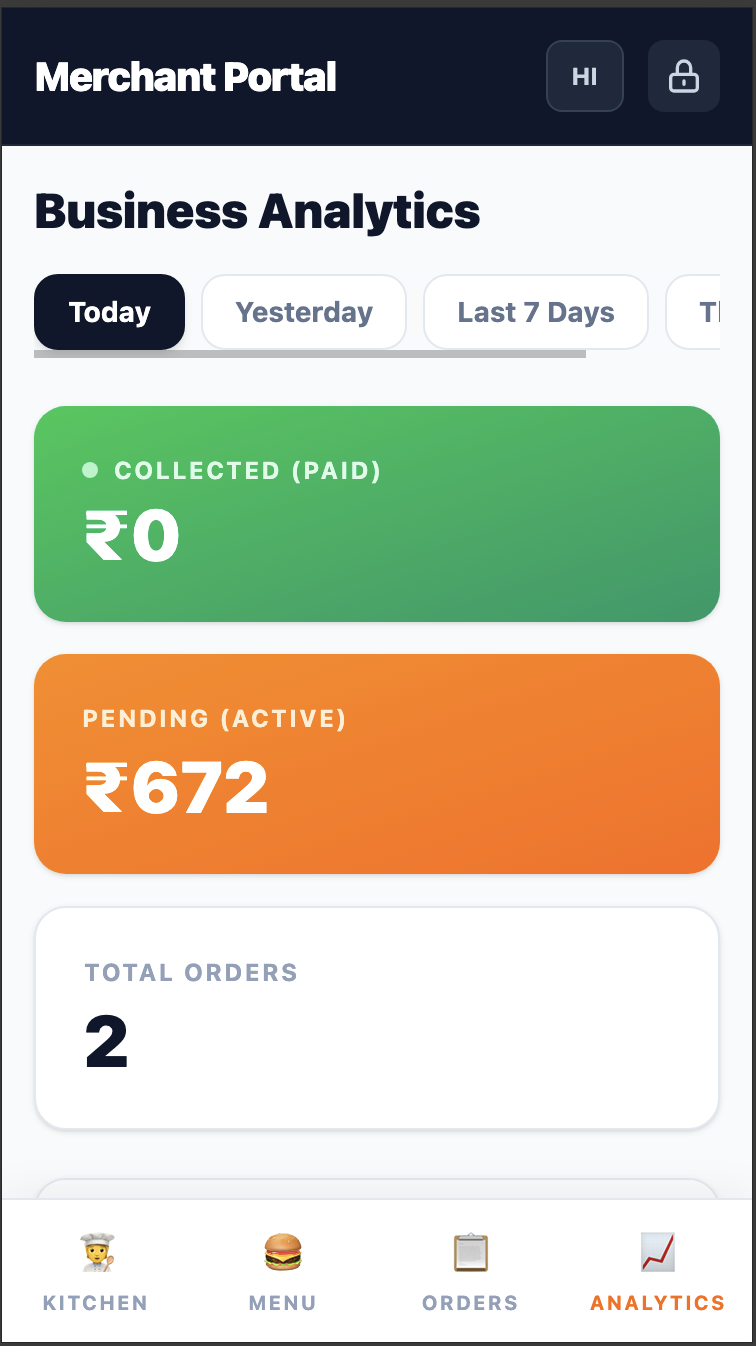Click the padlock lock icon
Viewport: 756px width, 1346px height.
pos(684,76)
